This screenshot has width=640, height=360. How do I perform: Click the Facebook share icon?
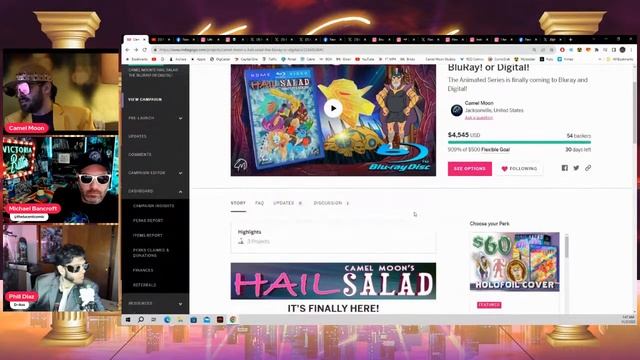pos(564,168)
